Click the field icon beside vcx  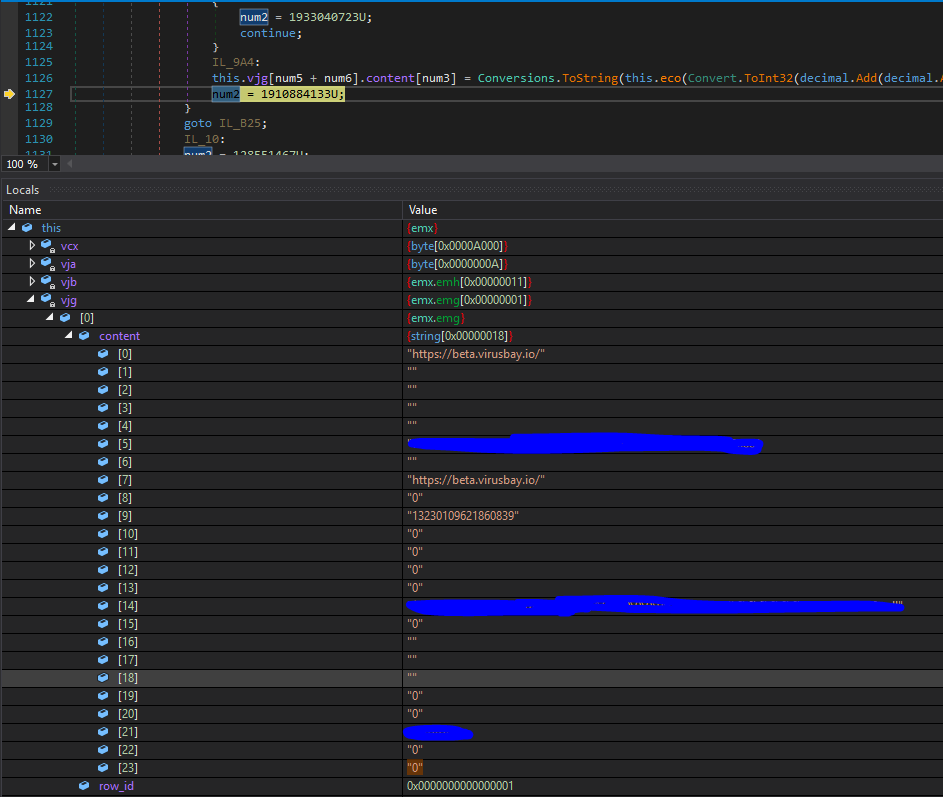pos(47,246)
